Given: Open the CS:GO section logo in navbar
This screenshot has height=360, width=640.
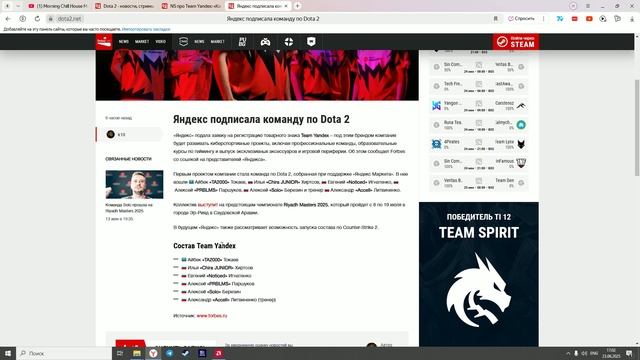Looking at the screenshot, I should tap(183, 42).
